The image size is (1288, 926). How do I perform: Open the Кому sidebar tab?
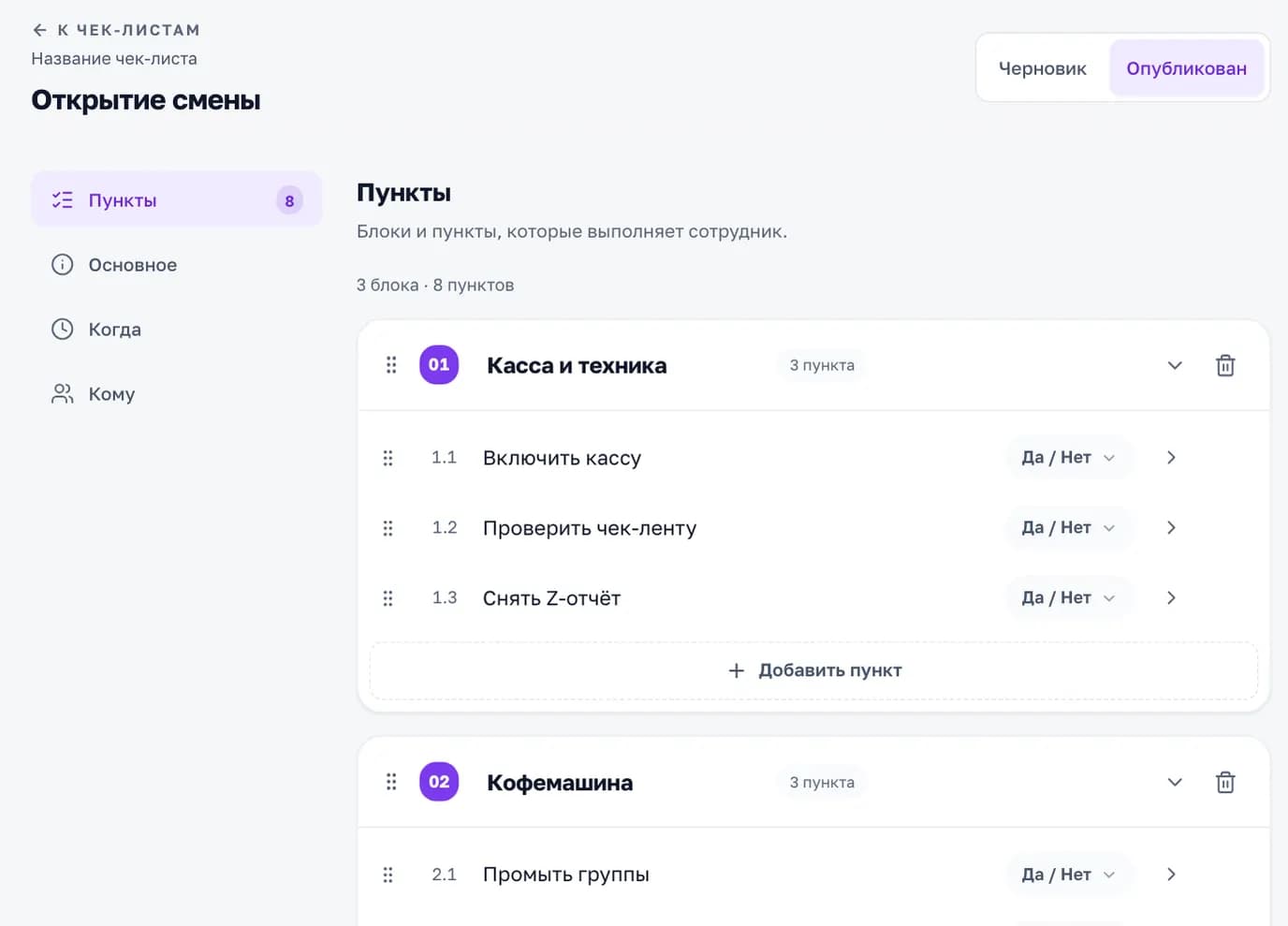177,394
